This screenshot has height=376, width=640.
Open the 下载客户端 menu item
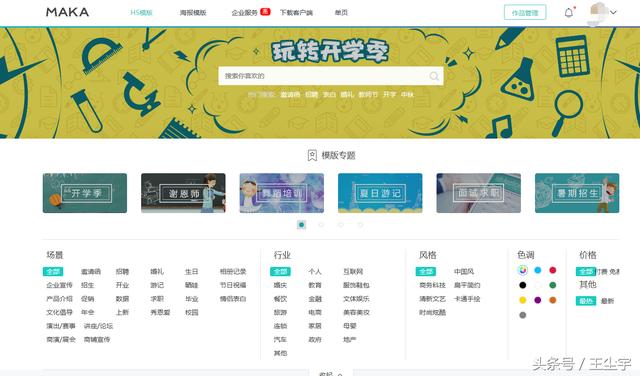pyautogui.click(x=296, y=13)
